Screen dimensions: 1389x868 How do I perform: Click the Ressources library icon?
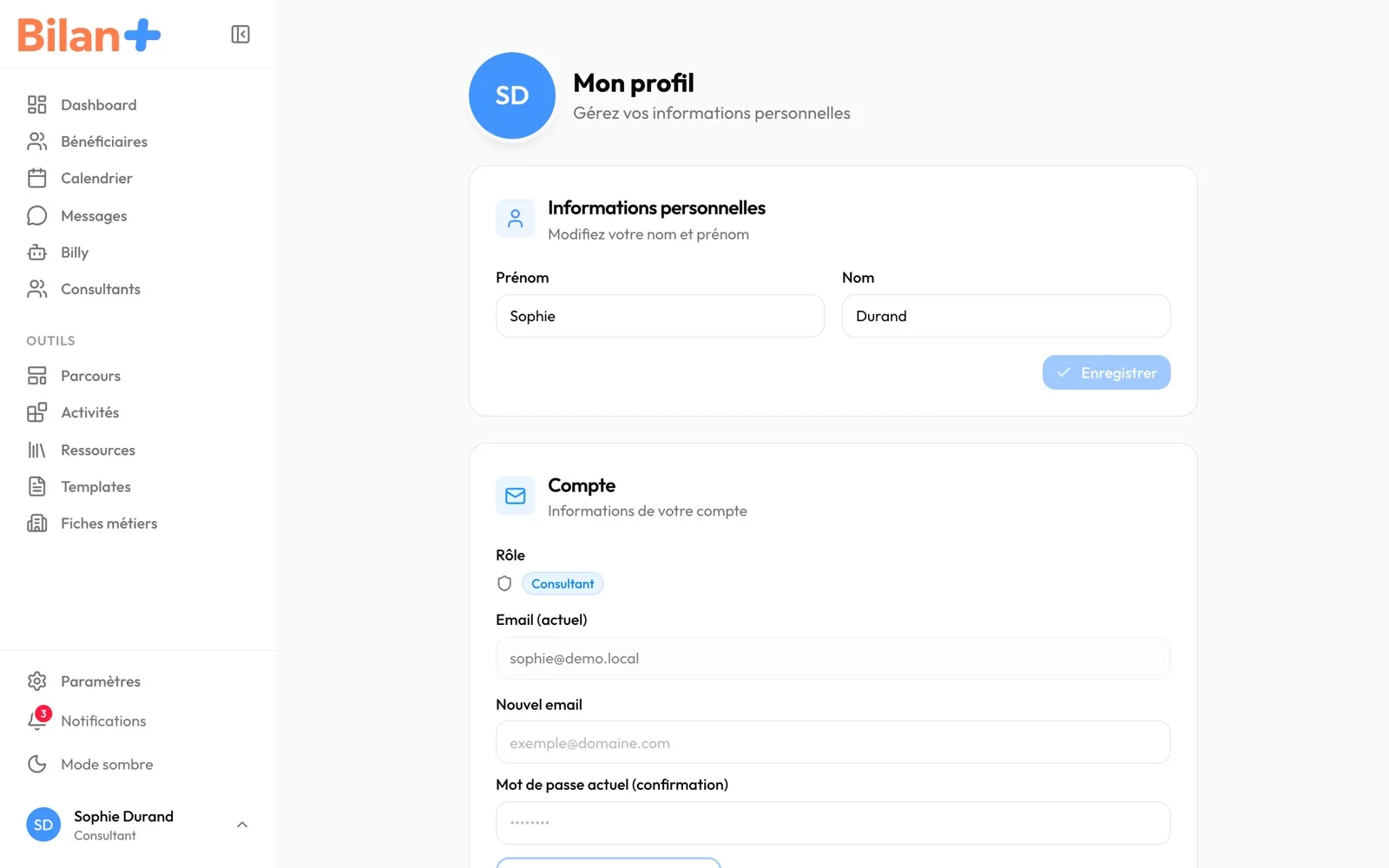pos(36,450)
